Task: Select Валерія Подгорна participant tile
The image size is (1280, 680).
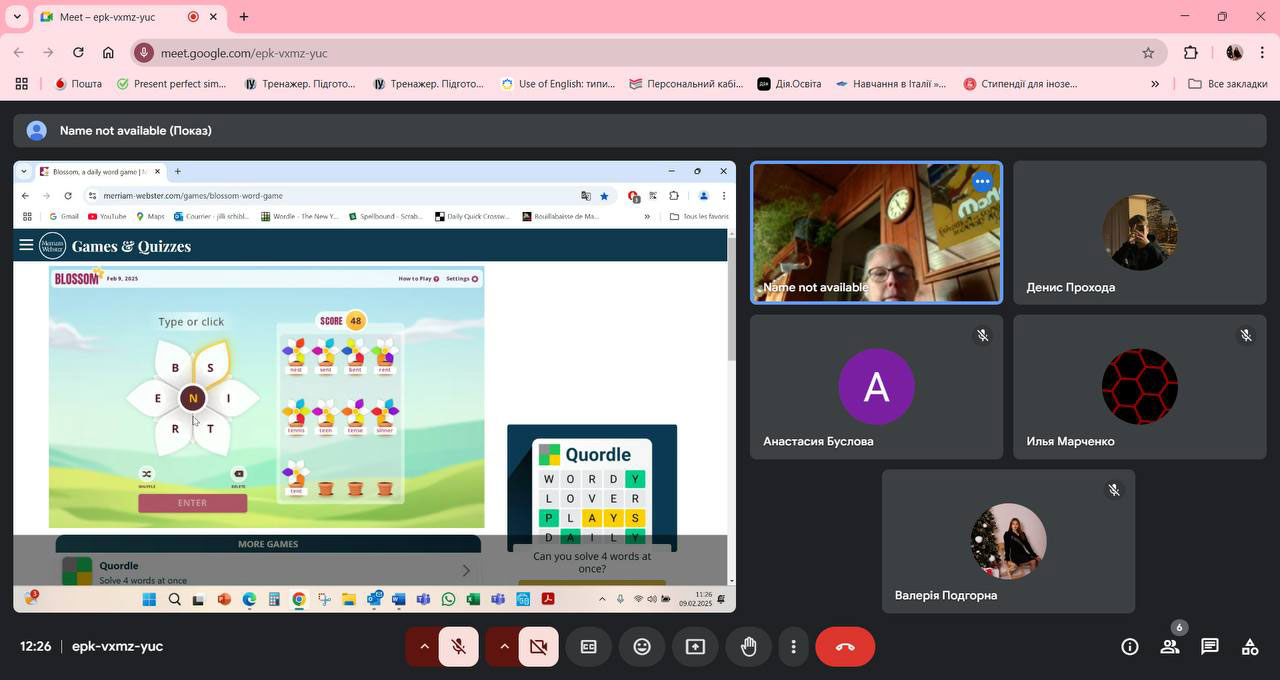Action: point(1008,541)
